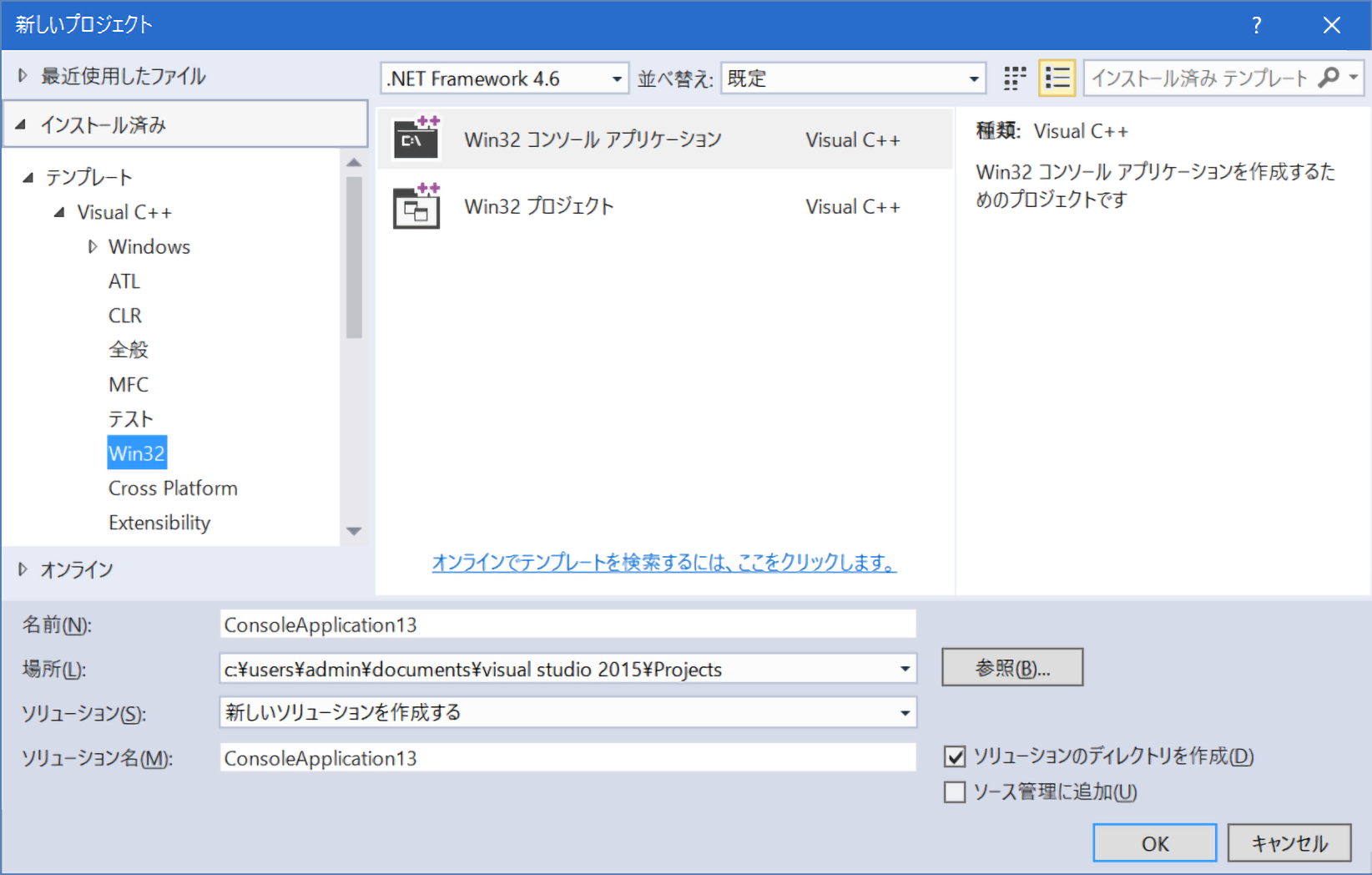1372x875 pixels.
Task: Open the sort order dropdown
Action: [x=973, y=79]
